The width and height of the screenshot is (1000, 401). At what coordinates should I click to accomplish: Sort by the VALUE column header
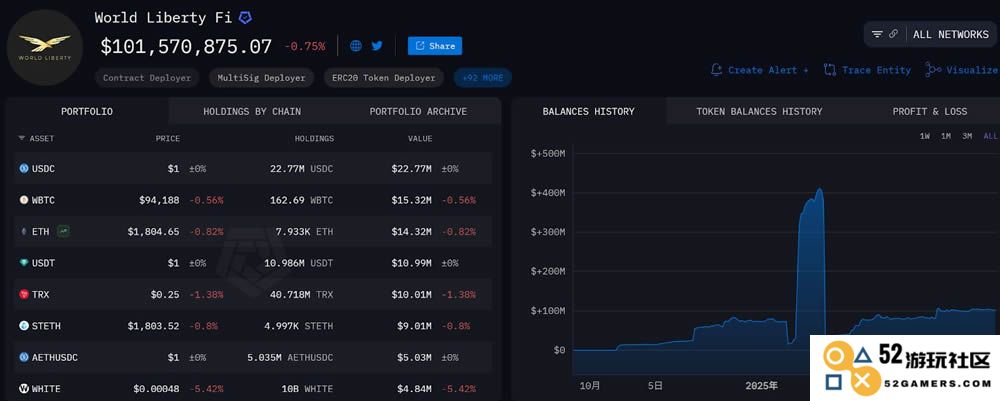(x=420, y=138)
